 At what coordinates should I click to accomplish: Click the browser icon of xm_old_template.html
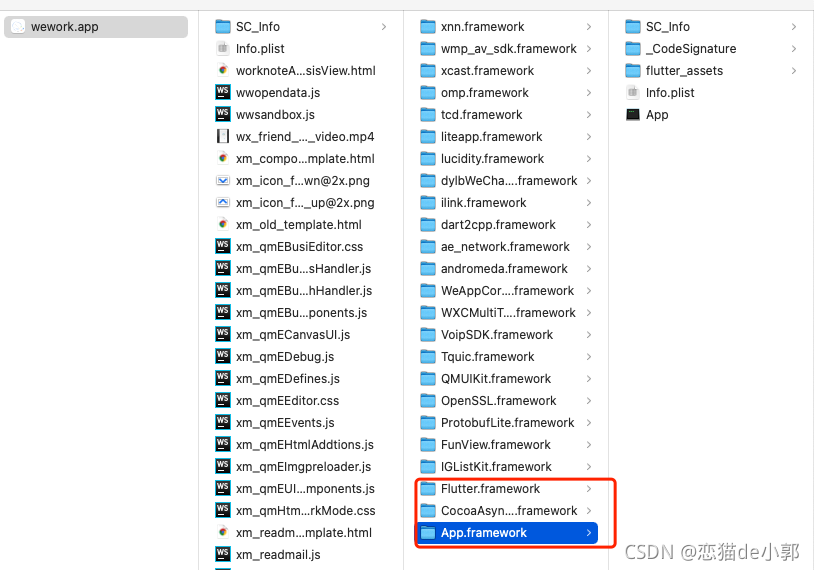pyautogui.click(x=223, y=224)
